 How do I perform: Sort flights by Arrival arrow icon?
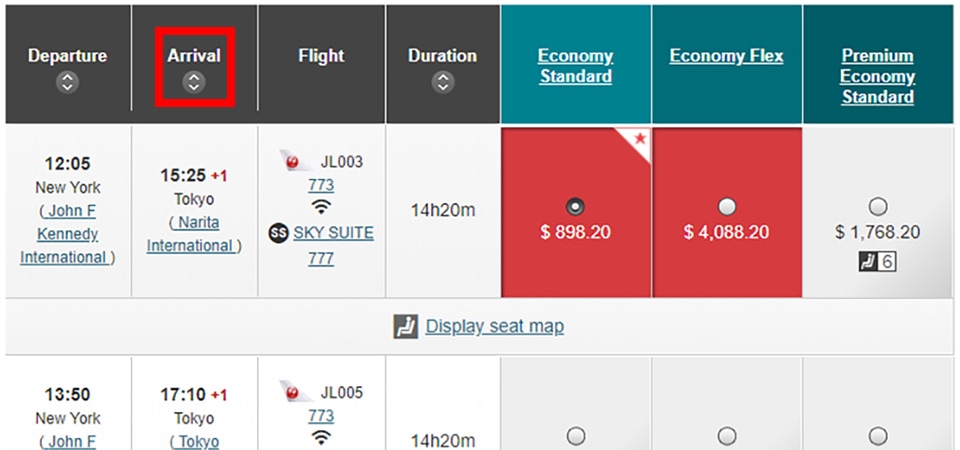tap(194, 82)
